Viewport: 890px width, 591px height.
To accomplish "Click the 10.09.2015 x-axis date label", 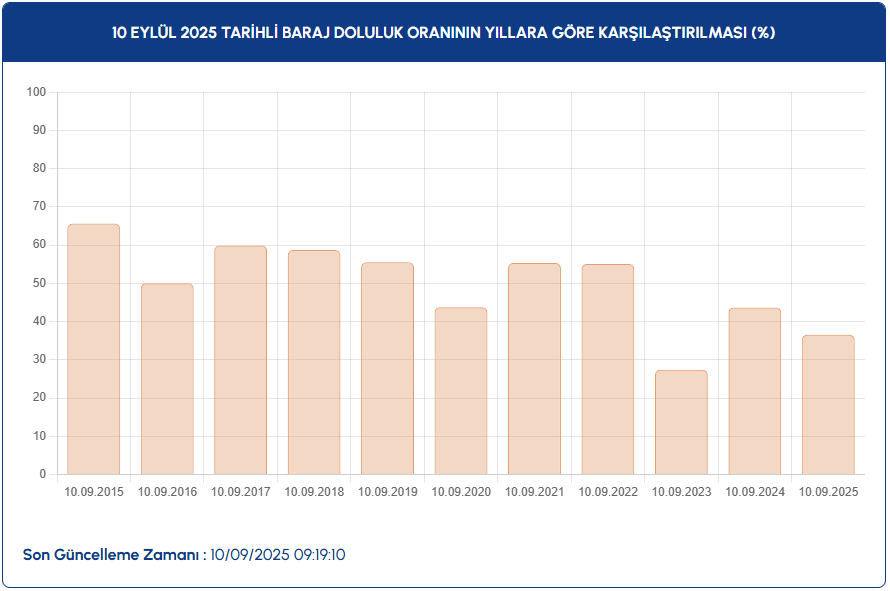I will pos(93,492).
